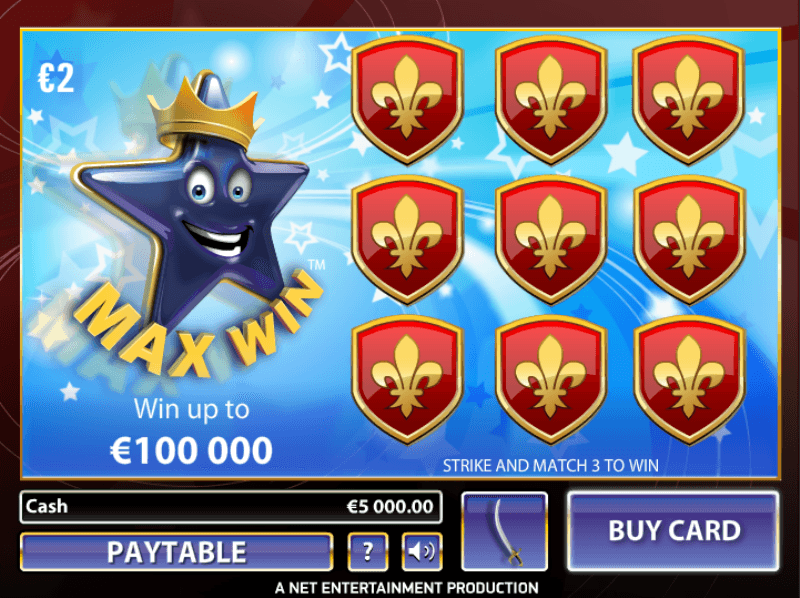The height and width of the screenshot is (598, 800).
Task: Click BUY CARD to purchase a ticket
Action: pyautogui.click(x=673, y=531)
